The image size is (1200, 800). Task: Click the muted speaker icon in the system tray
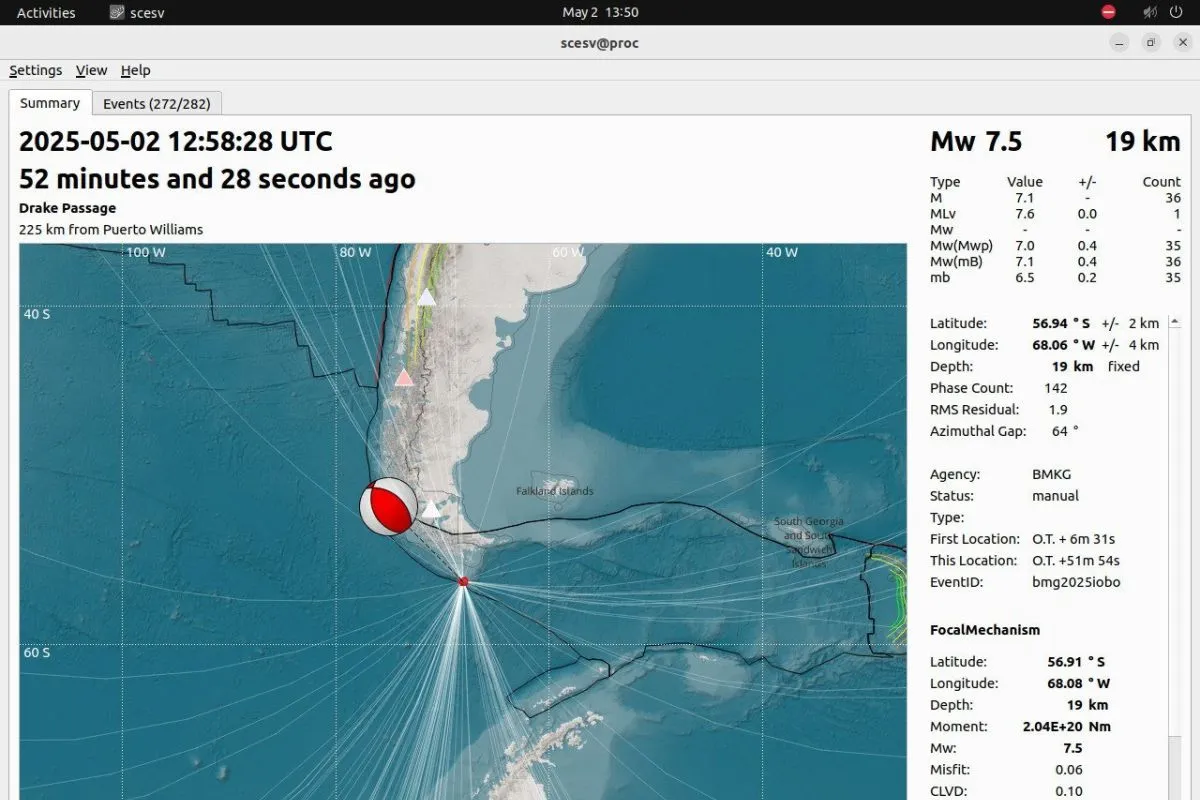coord(1149,12)
